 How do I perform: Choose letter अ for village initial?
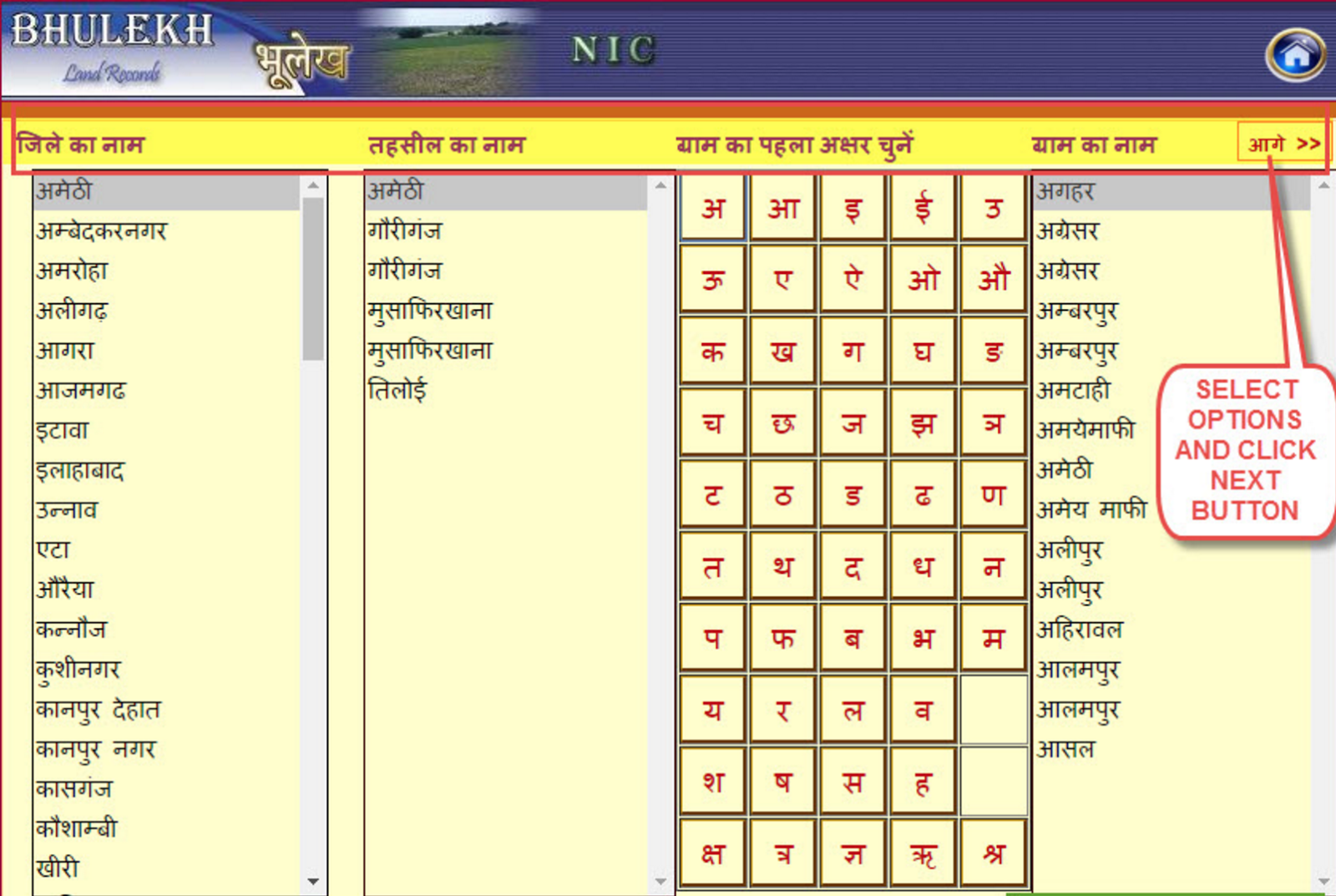pyautogui.click(x=712, y=208)
